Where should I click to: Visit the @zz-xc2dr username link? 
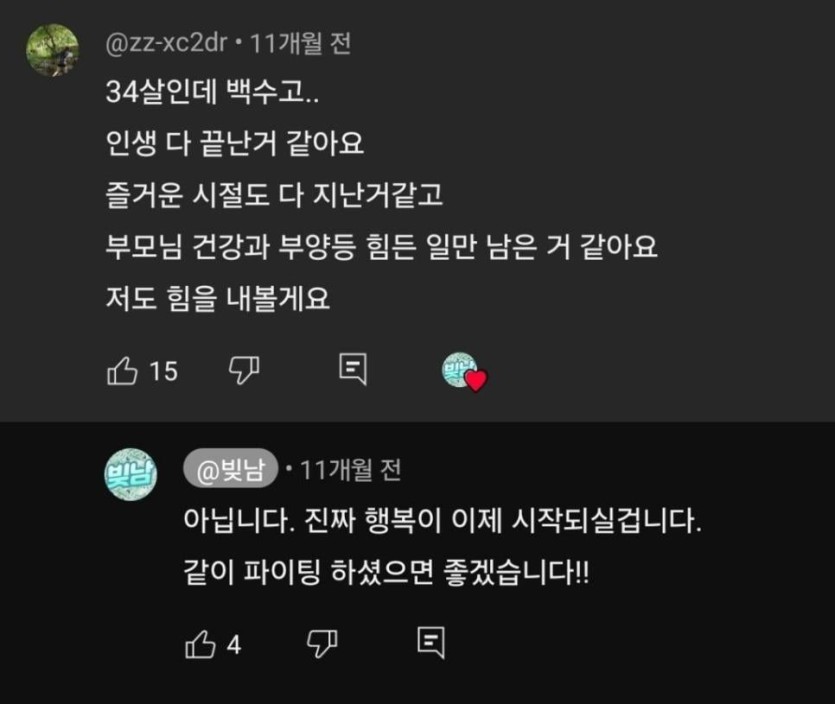coord(166,44)
